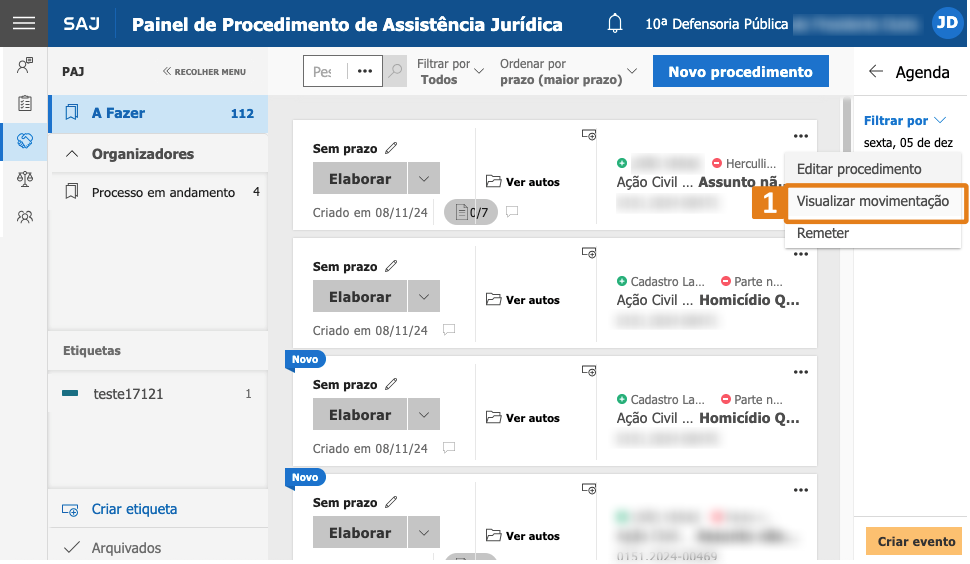Edit deadline pencil on second card
The width and height of the screenshot is (970, 564).
tap(391, 267)
